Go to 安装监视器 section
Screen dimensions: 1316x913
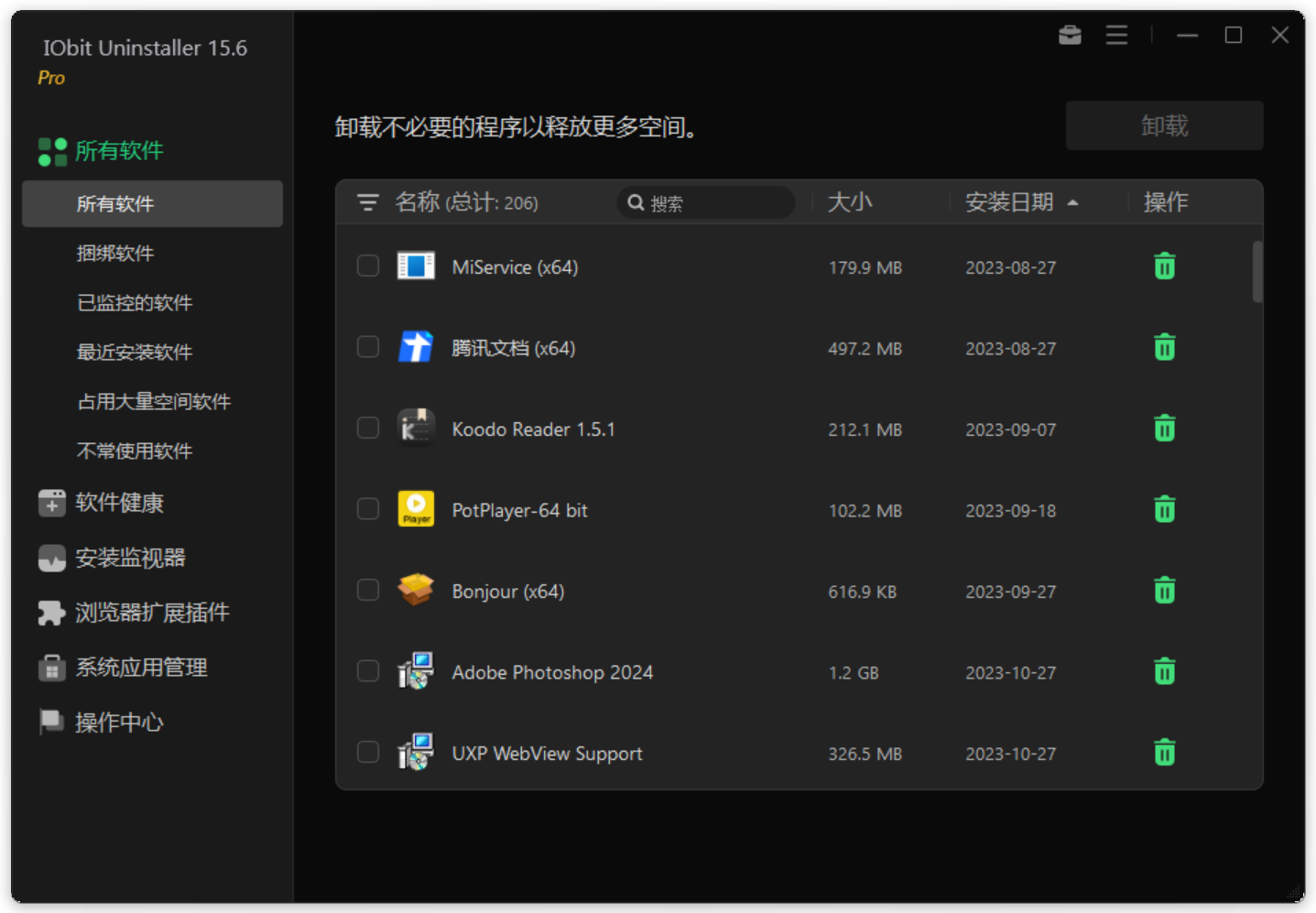click(130, 558)
